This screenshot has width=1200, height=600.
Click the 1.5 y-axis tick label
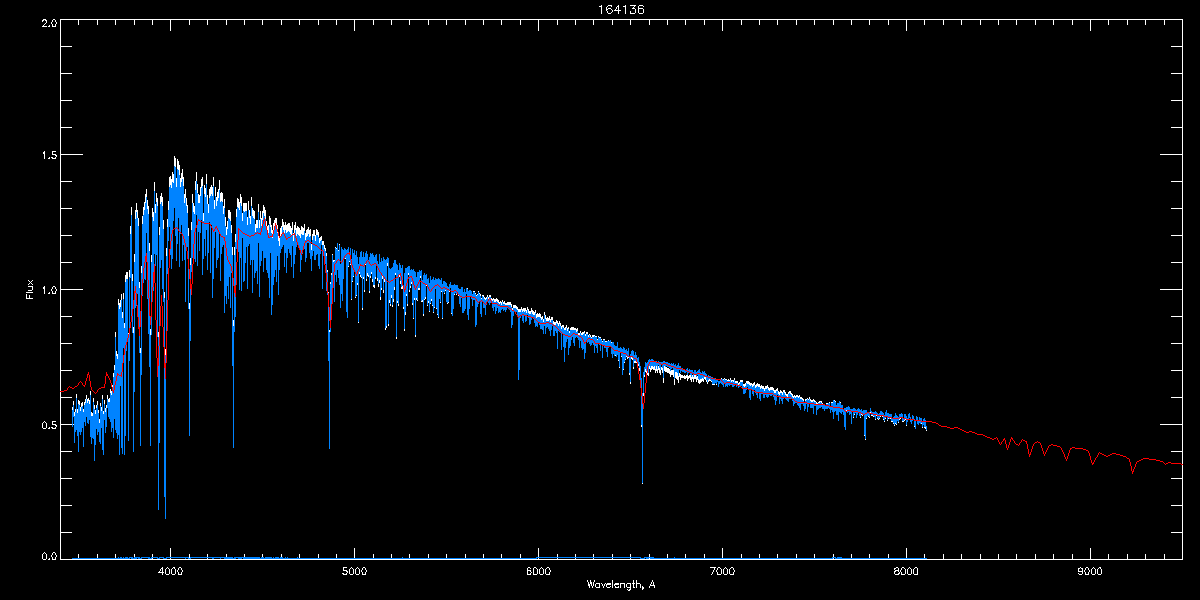[46, 156]
